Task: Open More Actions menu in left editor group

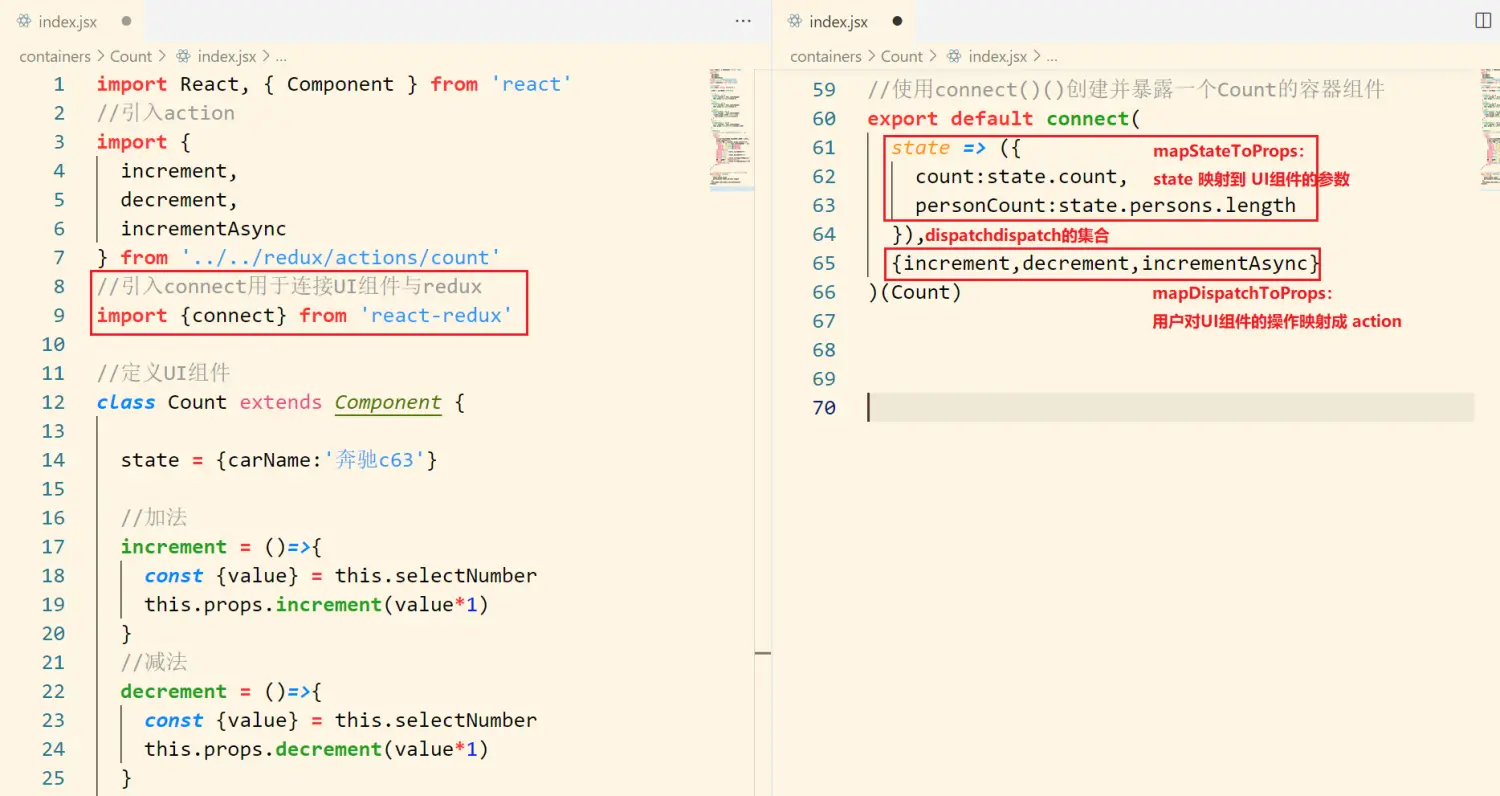Action: click(x=743, y=21)
